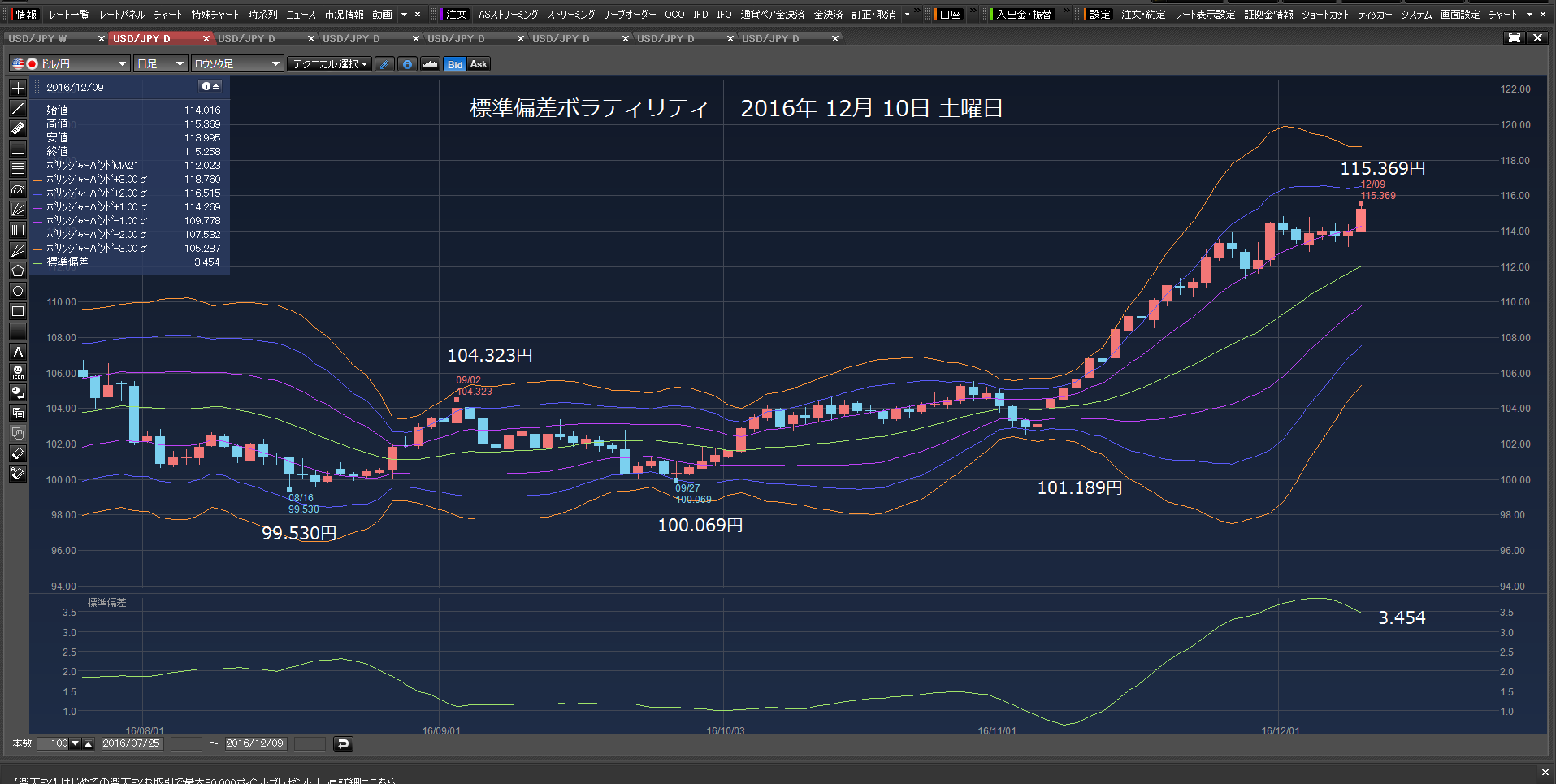Open the ロウソク足 chart type dropdown
1556x784 pixels.
click(237, 63)
